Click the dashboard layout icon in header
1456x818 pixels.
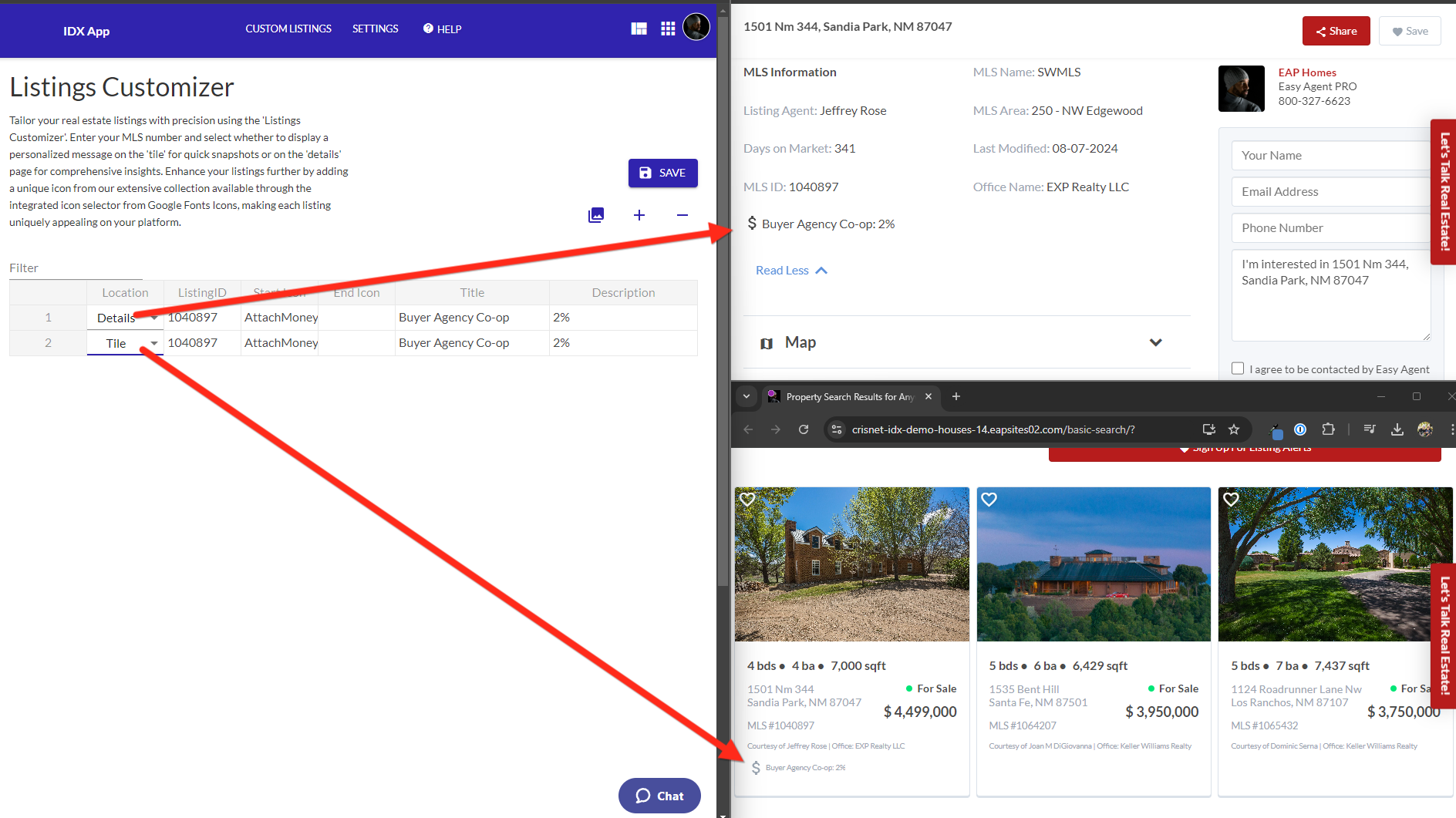[x=639, y=29]
